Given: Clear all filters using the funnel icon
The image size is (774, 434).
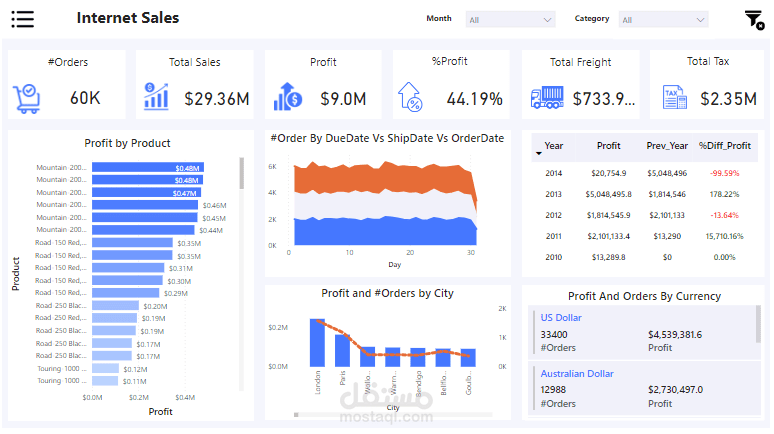Looking at the screenshot, I should pyautogui.click(x=754, y=20).
